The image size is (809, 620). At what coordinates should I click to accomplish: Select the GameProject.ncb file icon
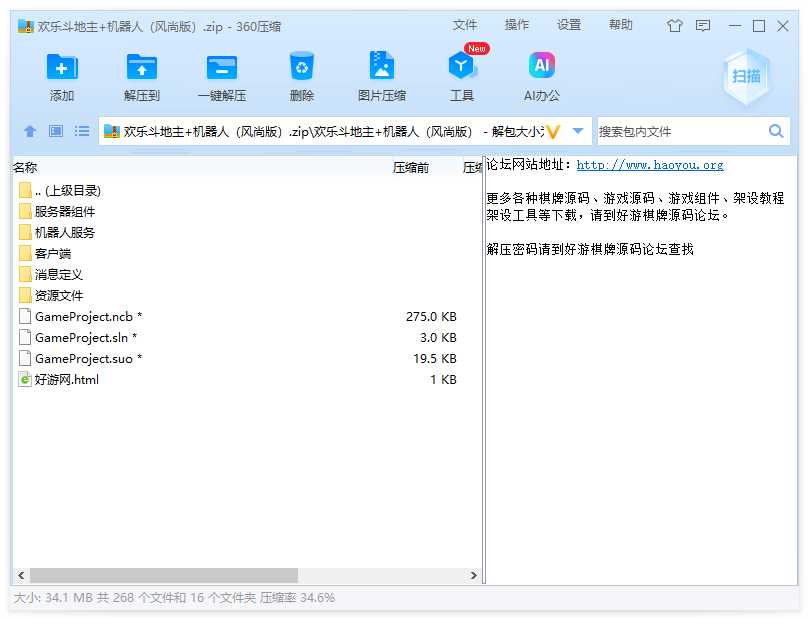25,317
